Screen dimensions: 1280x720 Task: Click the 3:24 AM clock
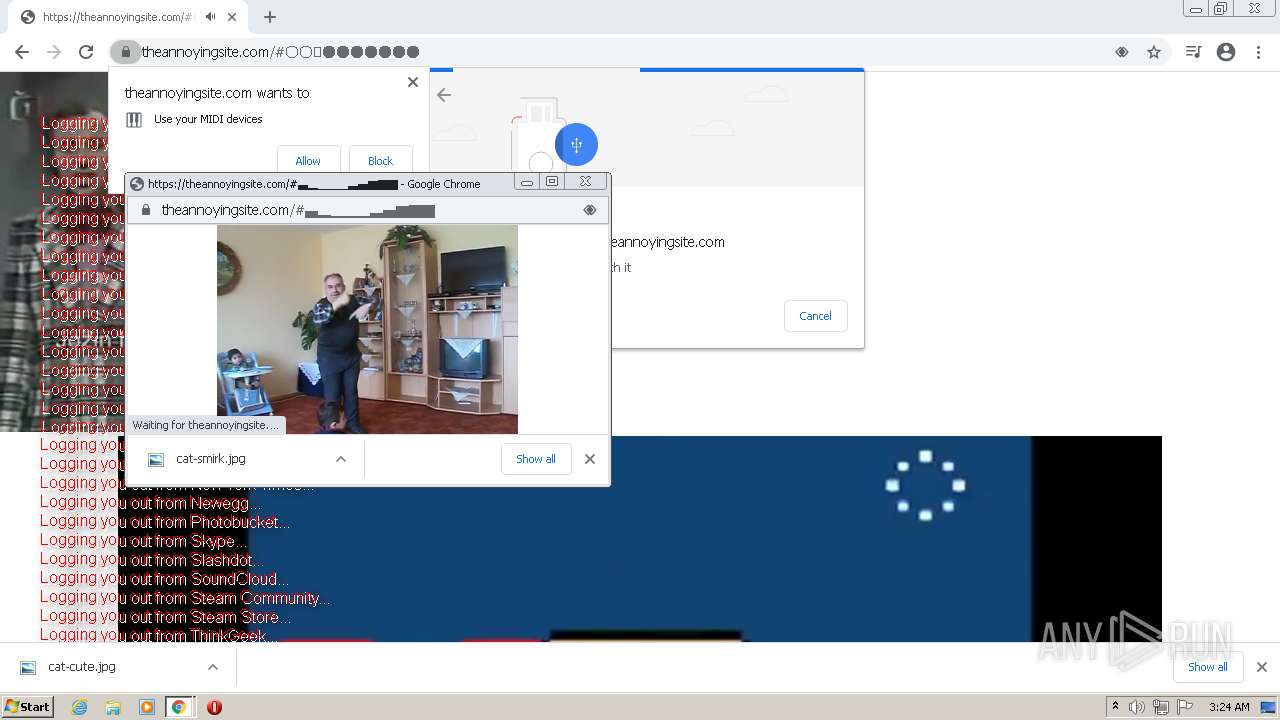(1229, 707)
